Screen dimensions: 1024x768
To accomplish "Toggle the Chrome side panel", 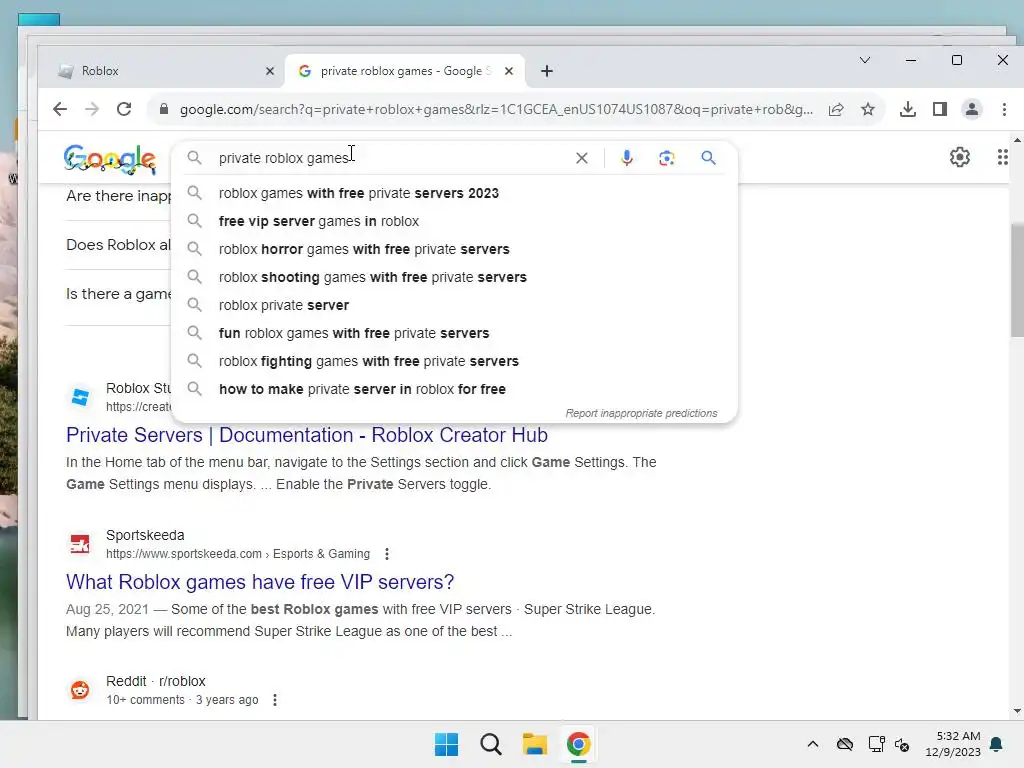I will click(940, 109).
